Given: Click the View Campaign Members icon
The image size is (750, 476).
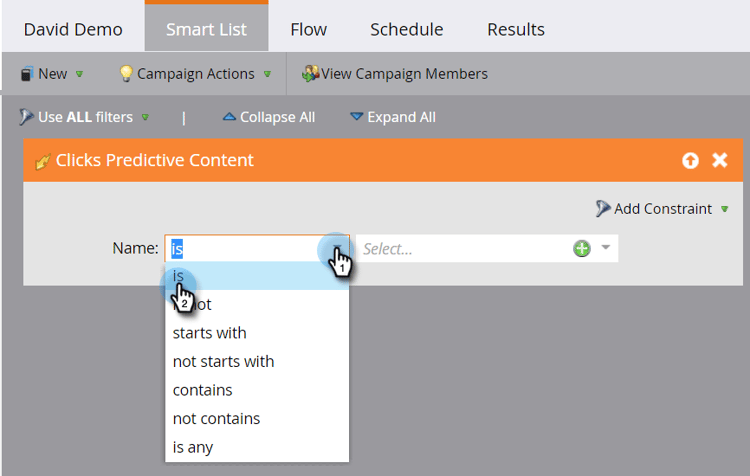Looking at the screenshot, I should (310, 74).
